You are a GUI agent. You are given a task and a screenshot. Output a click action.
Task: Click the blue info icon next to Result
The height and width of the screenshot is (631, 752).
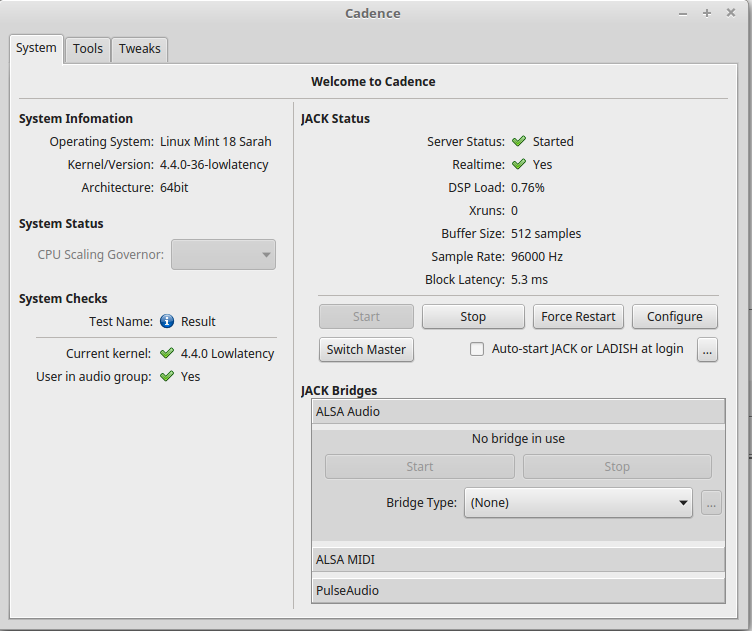[x=167, y=321]
